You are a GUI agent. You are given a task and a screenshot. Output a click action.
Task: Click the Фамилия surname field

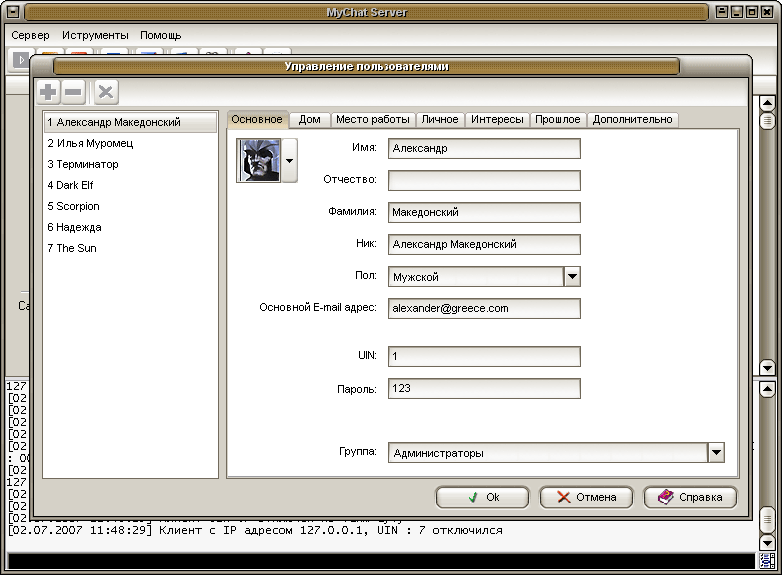[x=484, y=212]
